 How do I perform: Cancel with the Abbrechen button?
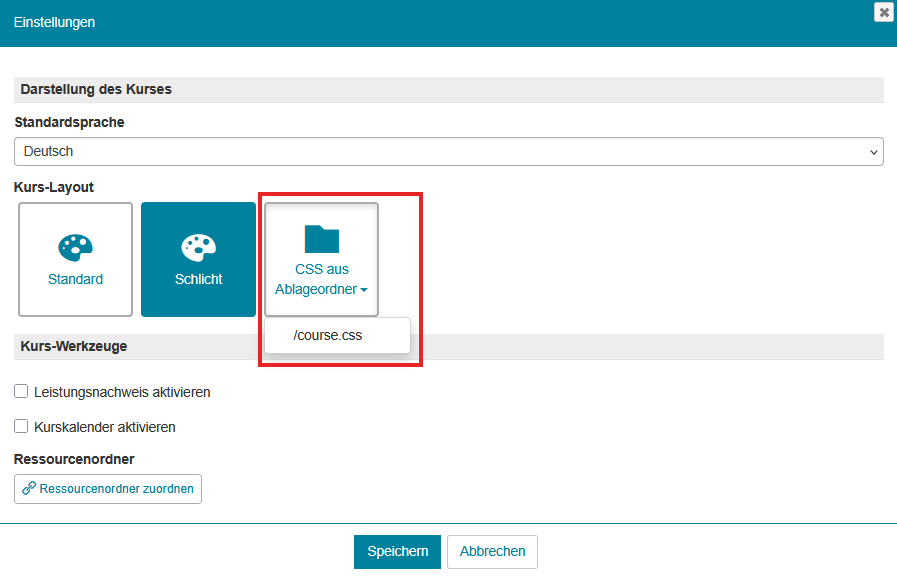coord(492,551)
